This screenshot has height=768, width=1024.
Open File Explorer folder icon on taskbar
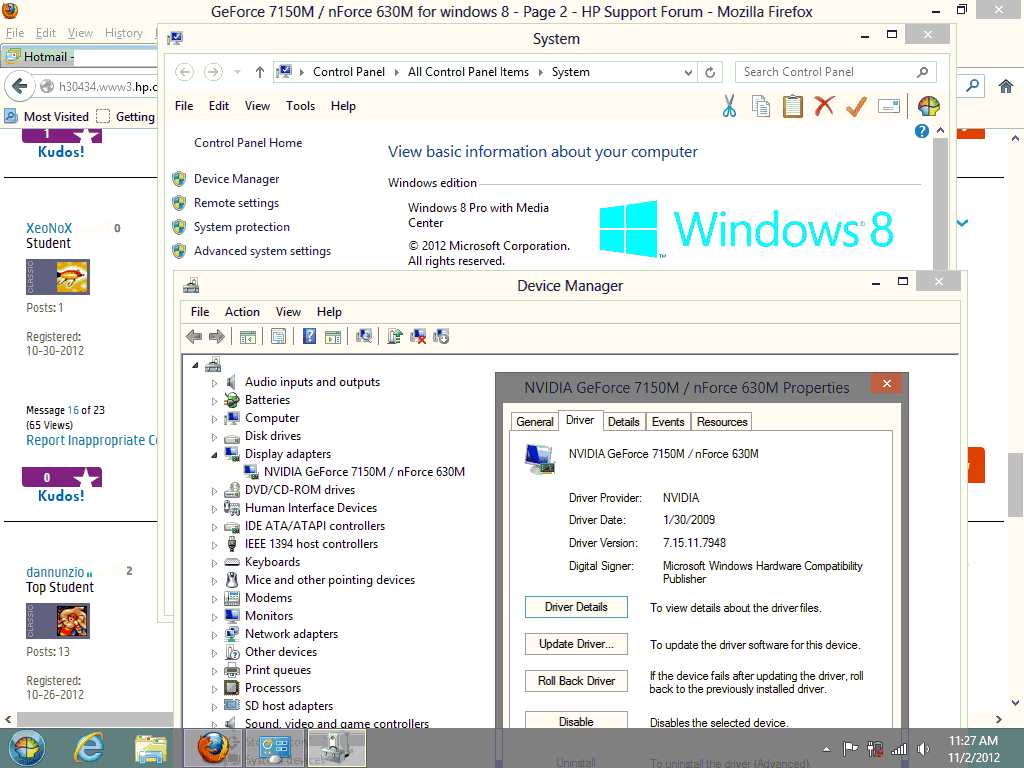pos(150,748)
